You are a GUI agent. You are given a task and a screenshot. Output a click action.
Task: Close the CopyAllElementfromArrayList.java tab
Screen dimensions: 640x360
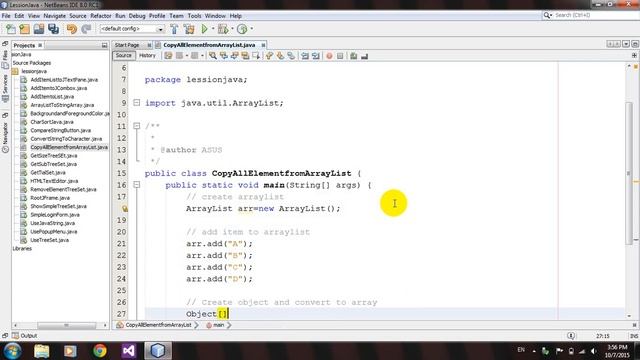tap(263, 45)
